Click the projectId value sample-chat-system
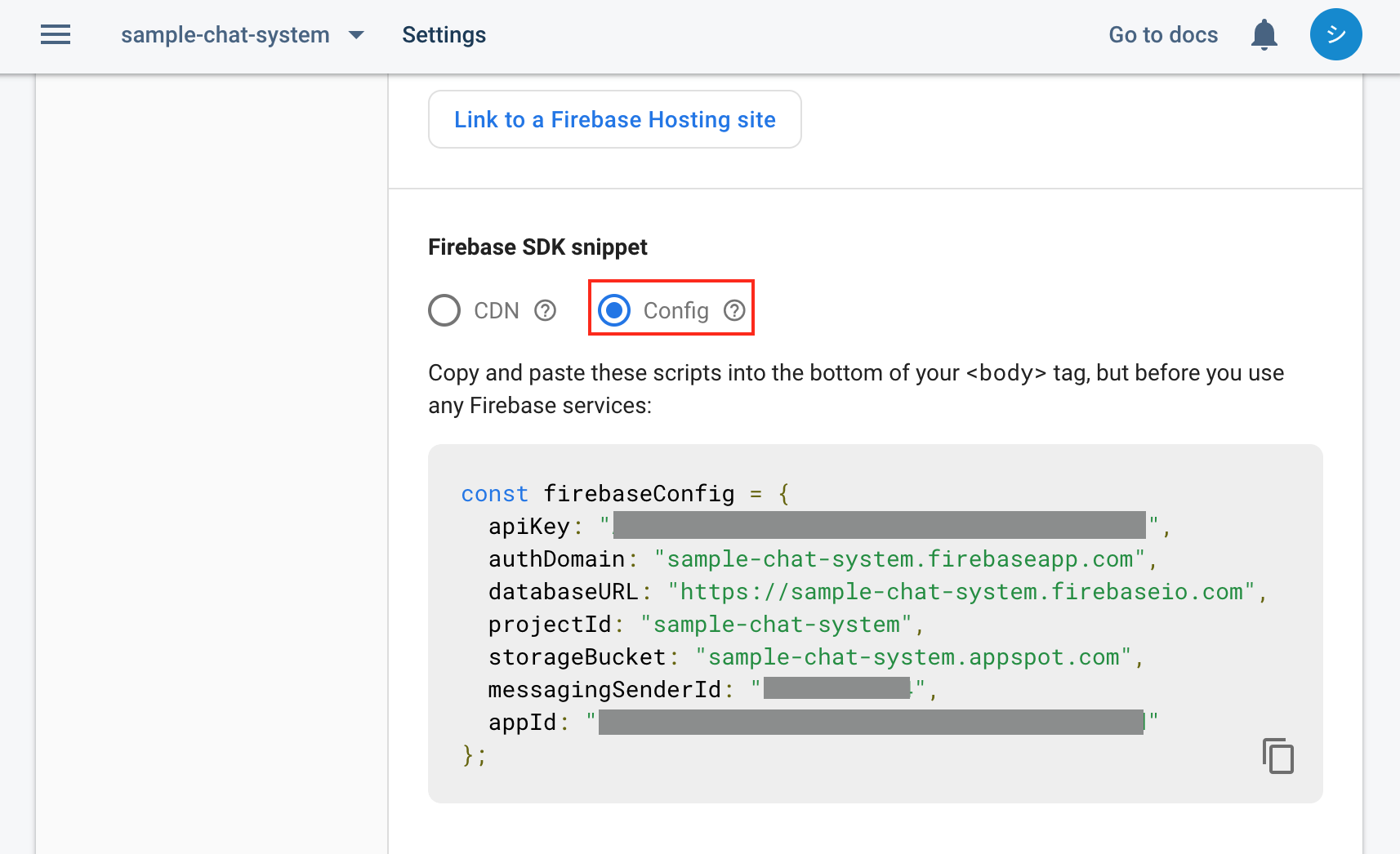This screenshot has width=1400, height=854. tap(776, 625)
